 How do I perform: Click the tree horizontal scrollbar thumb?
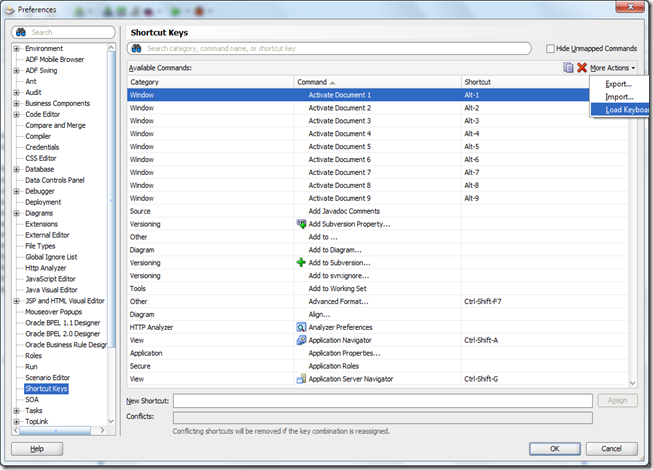55,430
